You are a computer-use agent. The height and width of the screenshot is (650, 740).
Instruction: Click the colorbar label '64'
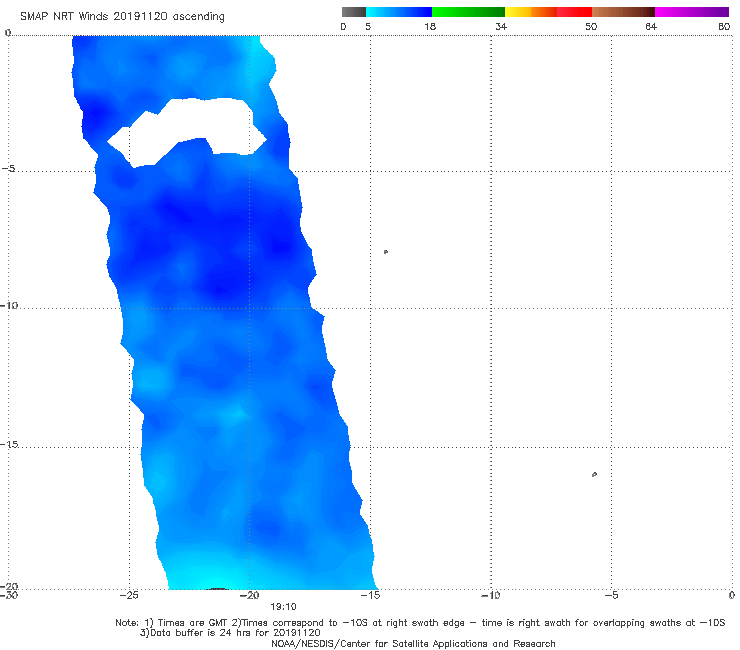(x=651, y=26)
